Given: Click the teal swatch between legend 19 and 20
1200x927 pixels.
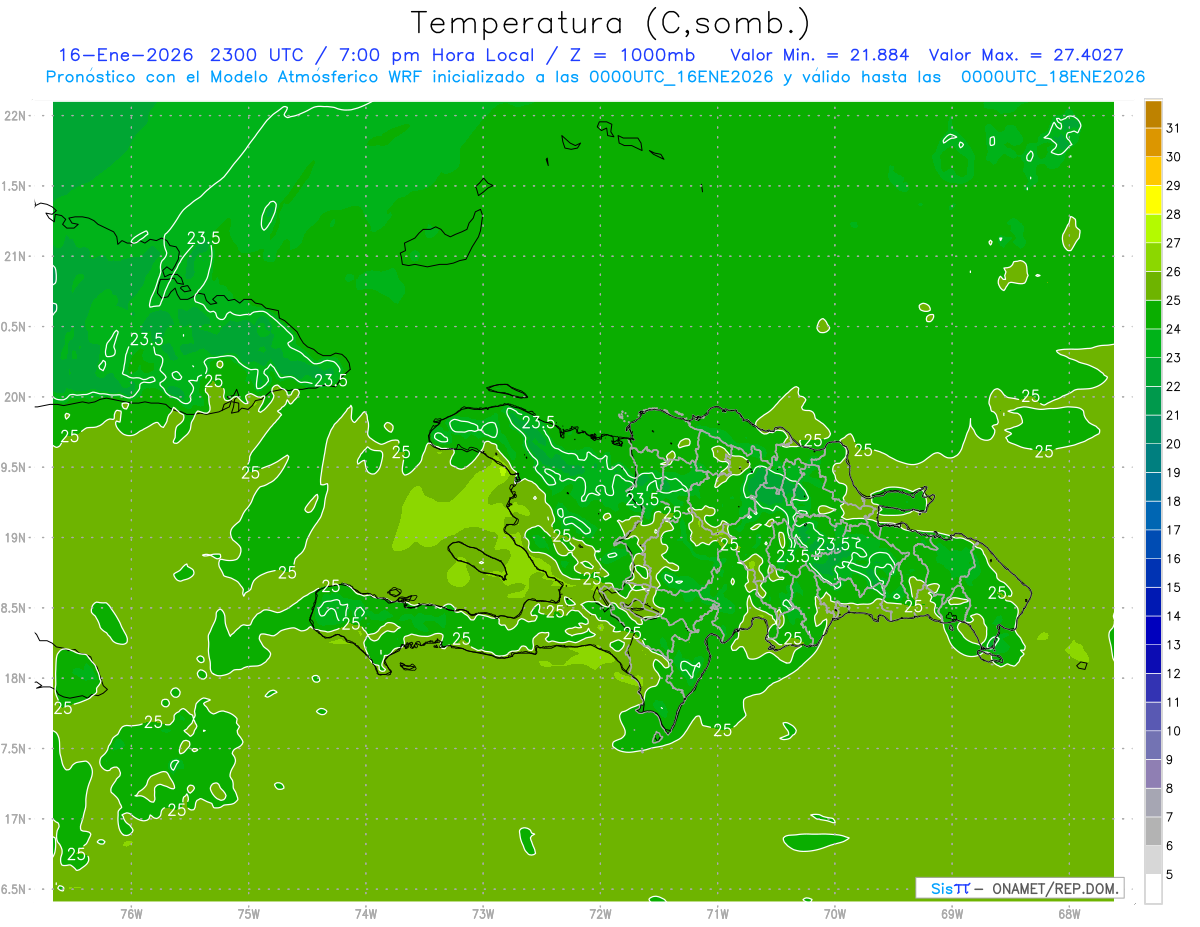Looking at the screenshot, I should tap(1153, 458).
